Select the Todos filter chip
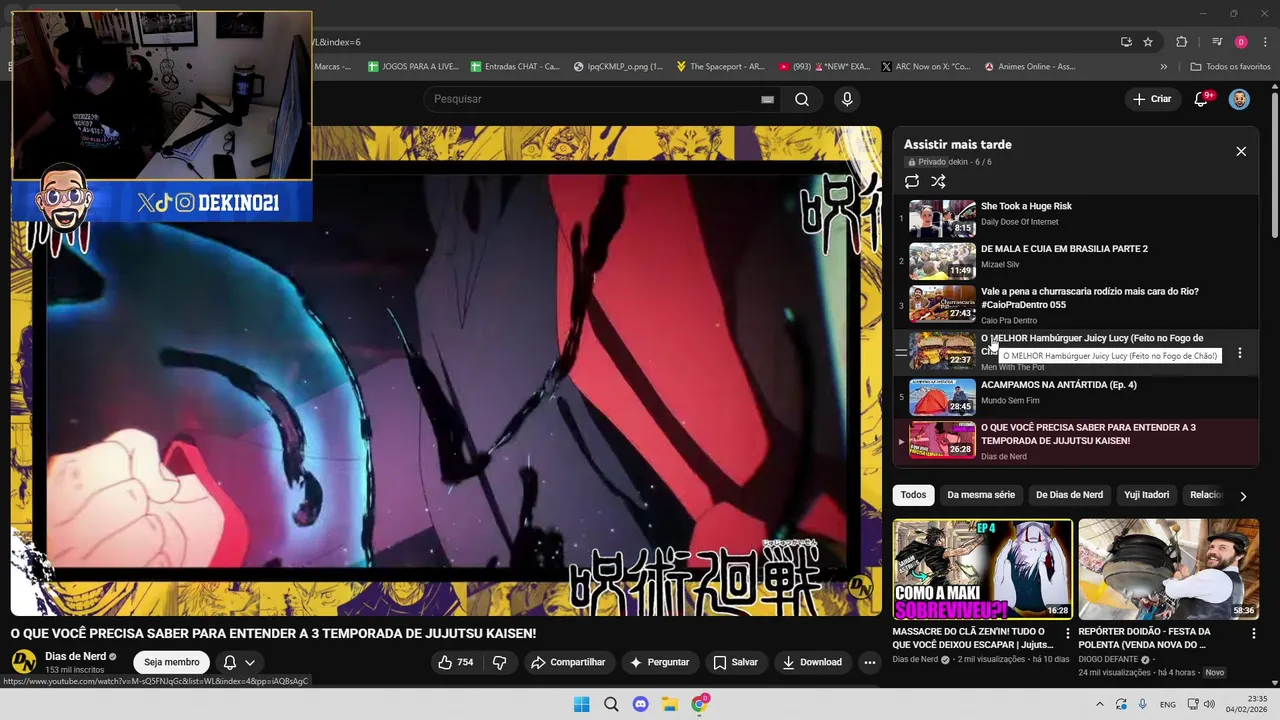 click(x=913, y=495)
